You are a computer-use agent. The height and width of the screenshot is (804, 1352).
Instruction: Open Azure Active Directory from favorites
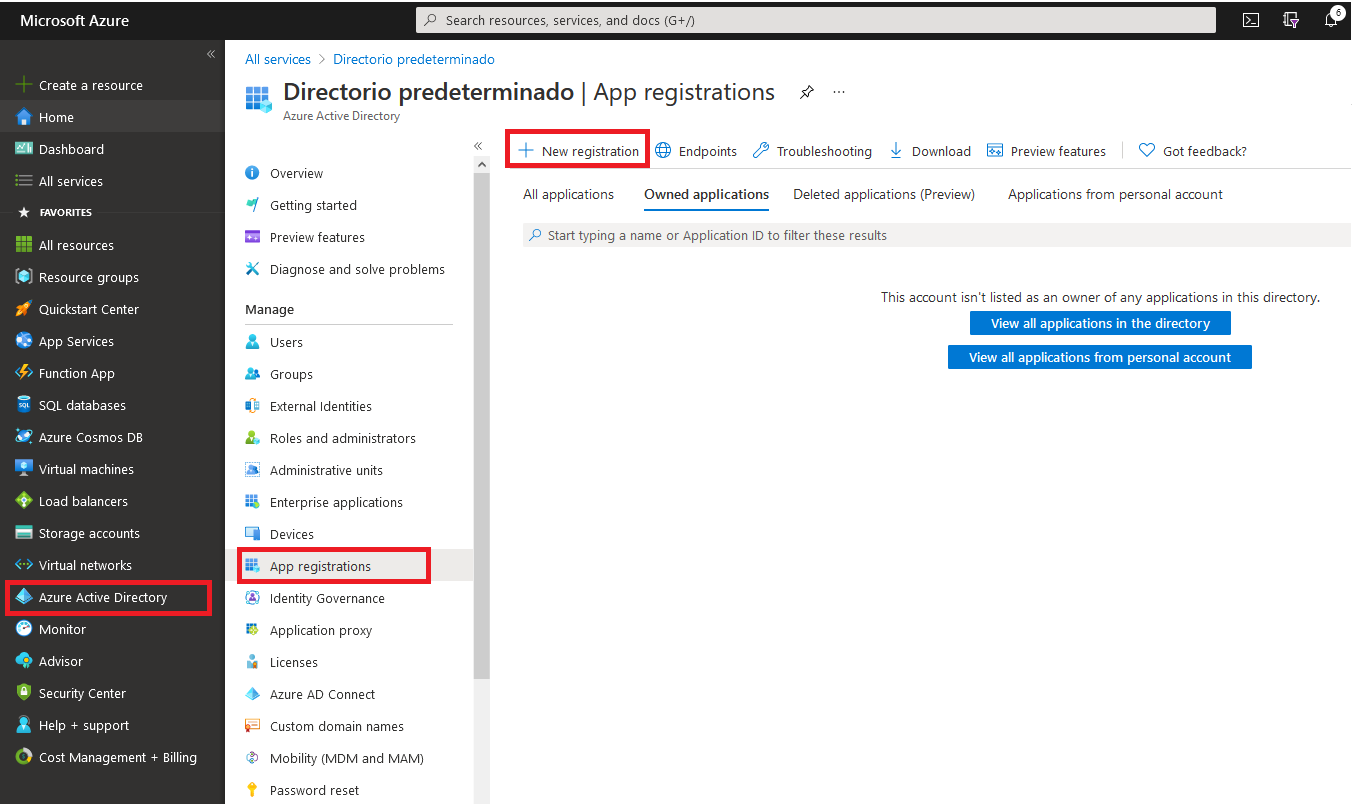103,597
